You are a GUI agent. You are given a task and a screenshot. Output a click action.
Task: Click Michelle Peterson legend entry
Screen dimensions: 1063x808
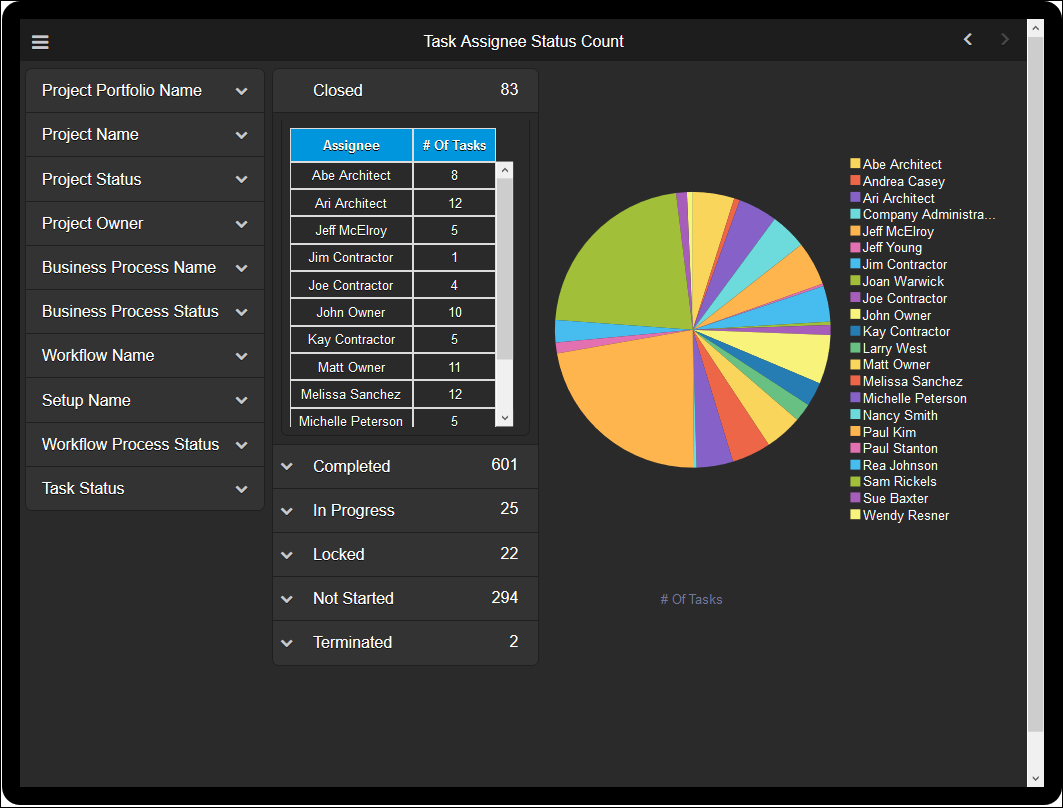click(x=909, y=399)
